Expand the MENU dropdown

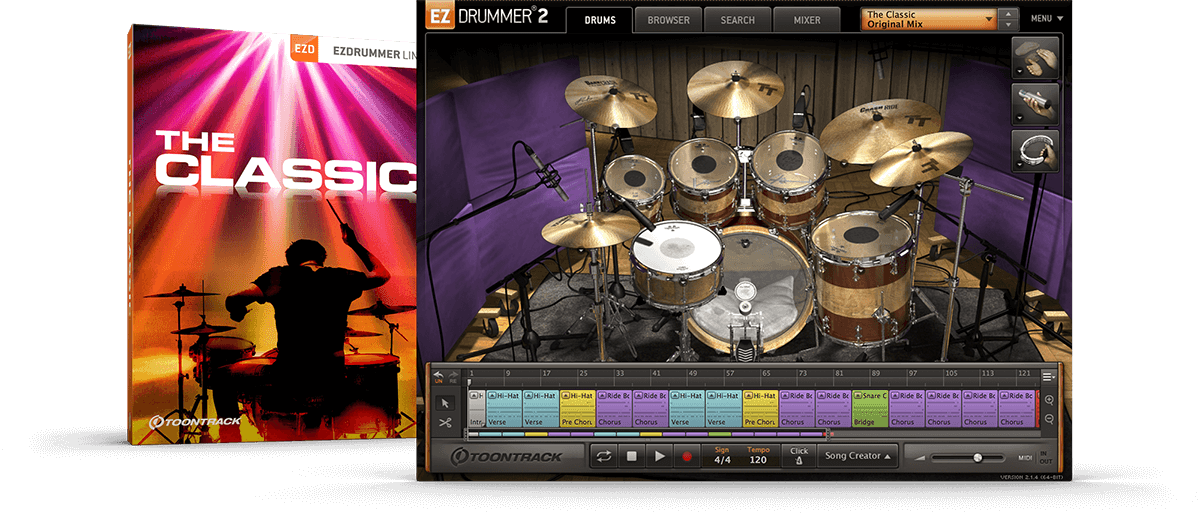[1047, 19]
